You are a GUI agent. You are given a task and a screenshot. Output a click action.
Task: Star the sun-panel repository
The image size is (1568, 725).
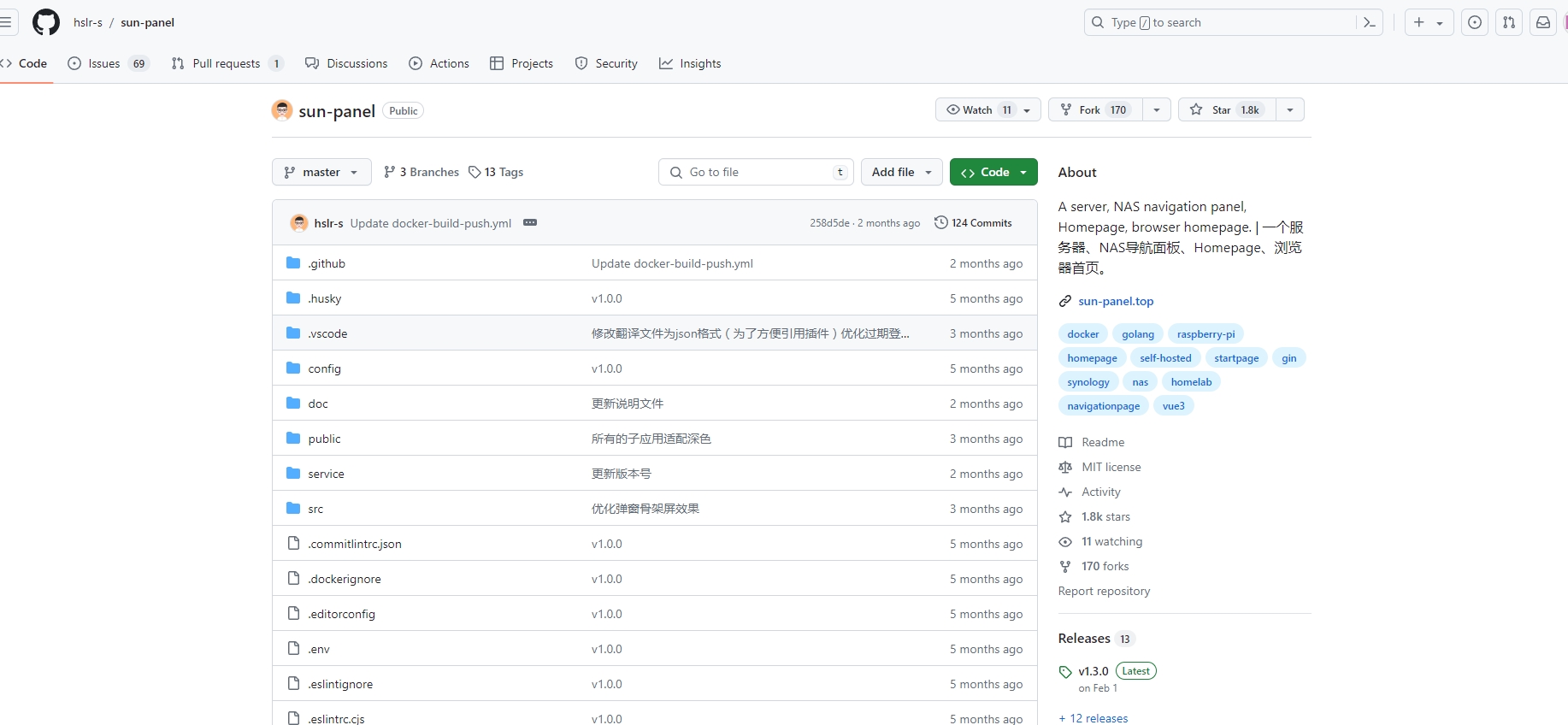point(1227,109)
